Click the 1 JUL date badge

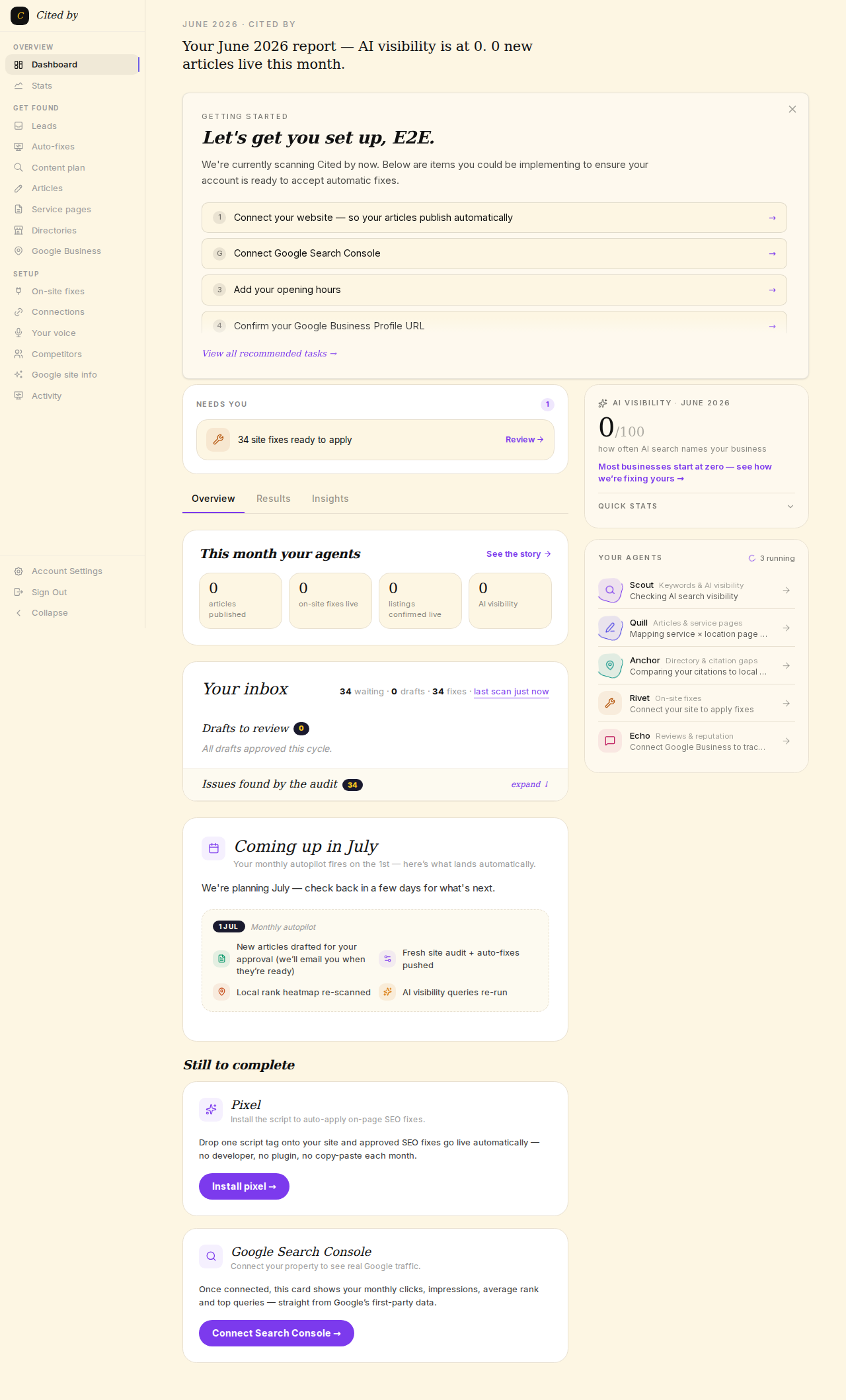(229, 927)
